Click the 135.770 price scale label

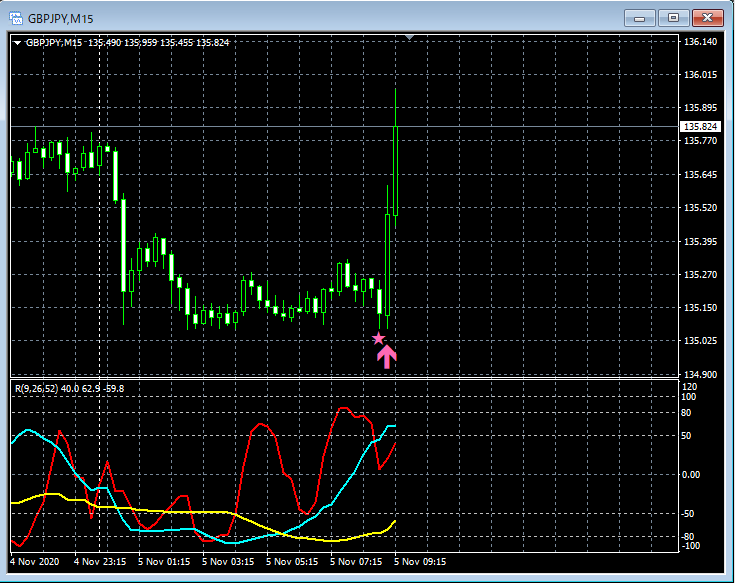coord(700,141)
